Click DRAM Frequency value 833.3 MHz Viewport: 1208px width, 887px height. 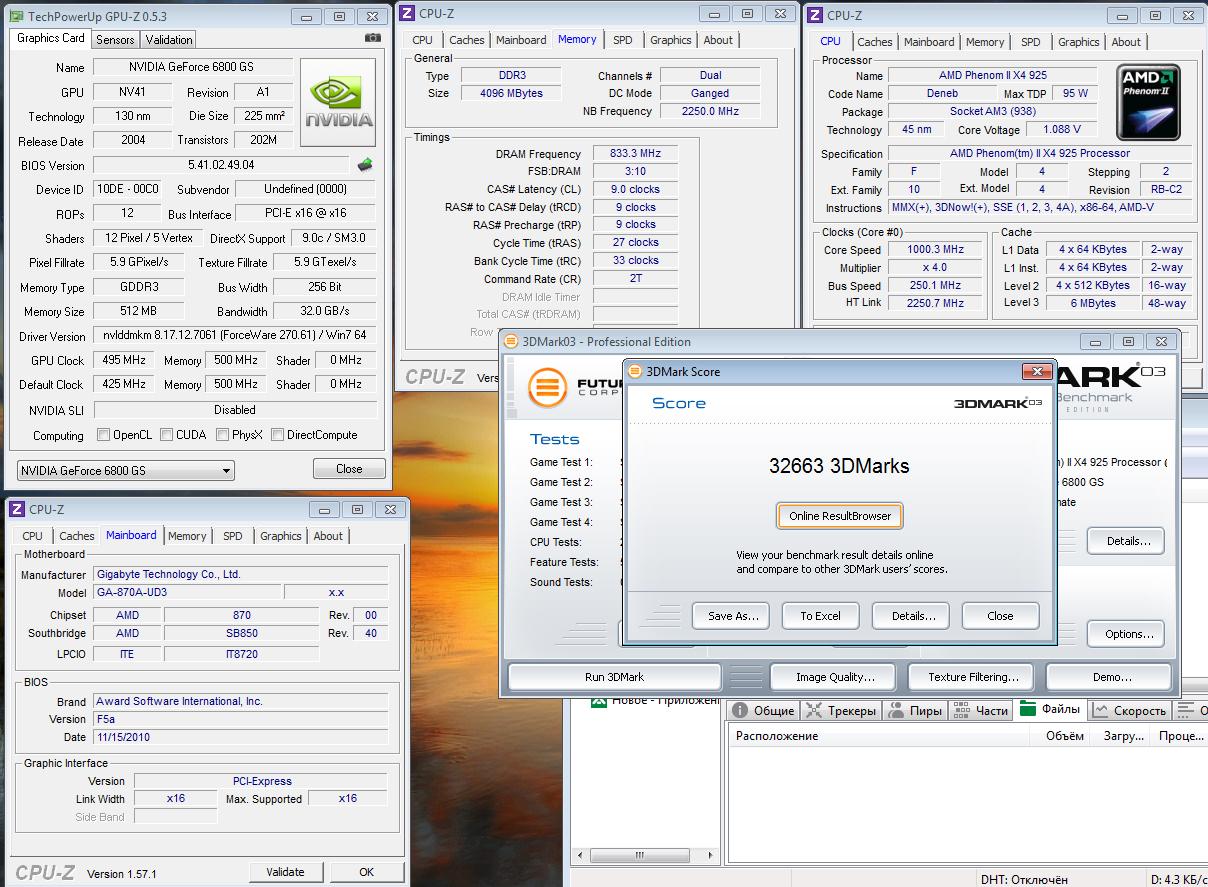click(636, 154)
